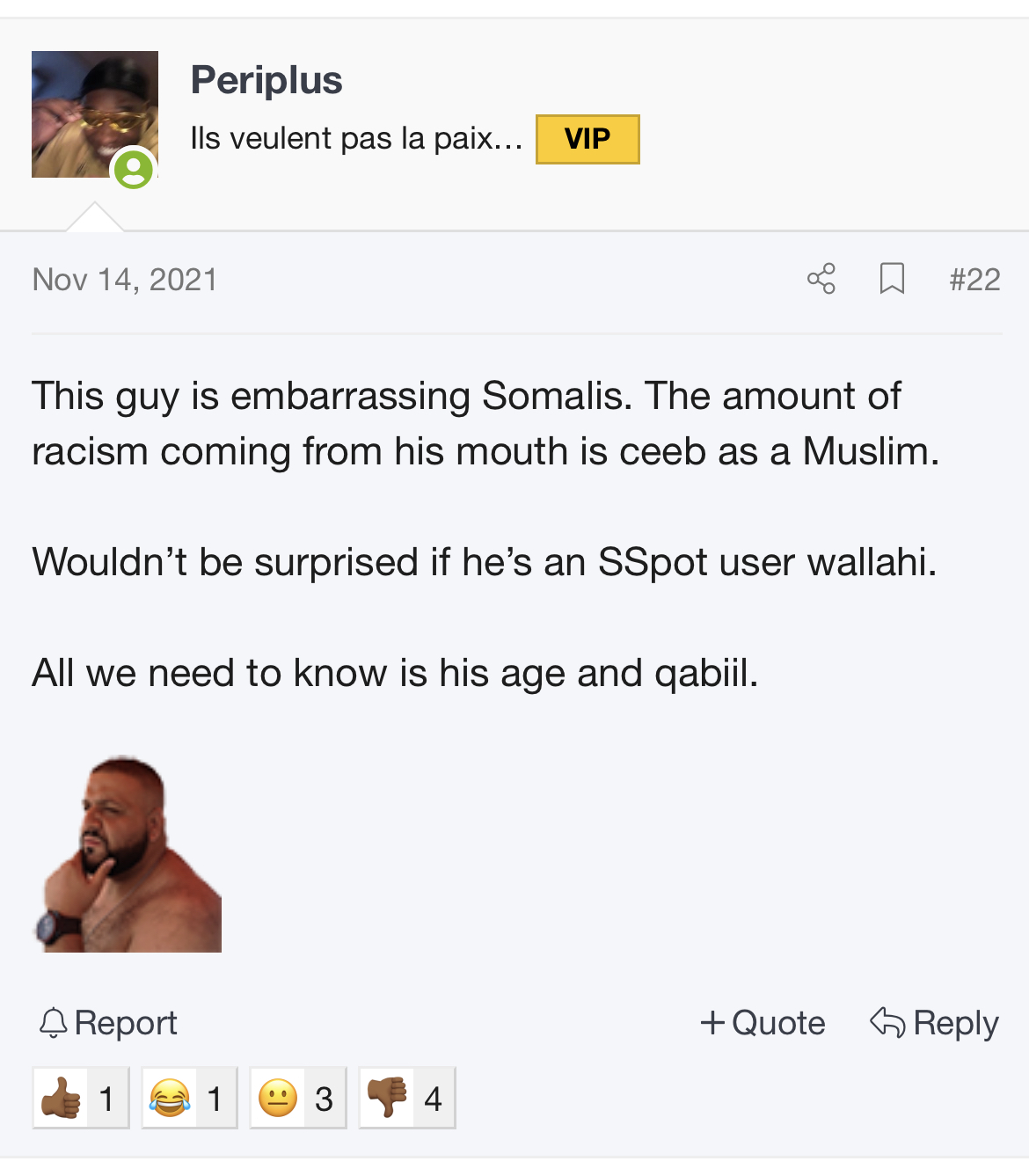Click the sentence mentioning SSpot user

click(x=485, y=562)
